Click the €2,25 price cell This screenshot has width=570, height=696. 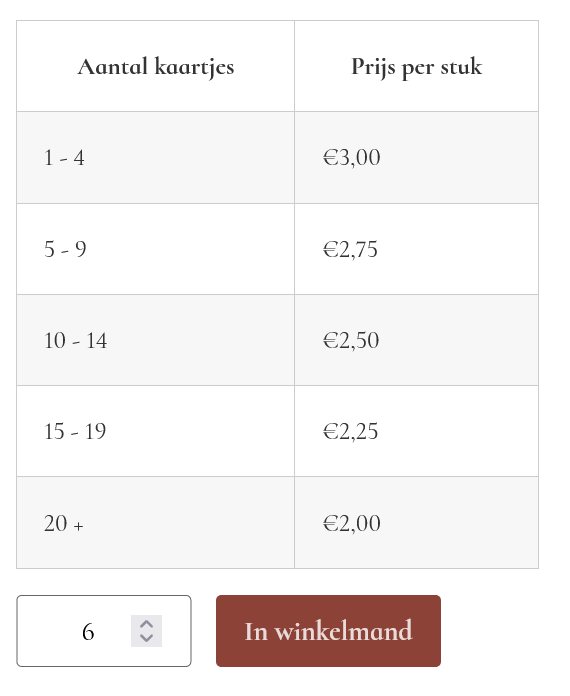point(416,431)
